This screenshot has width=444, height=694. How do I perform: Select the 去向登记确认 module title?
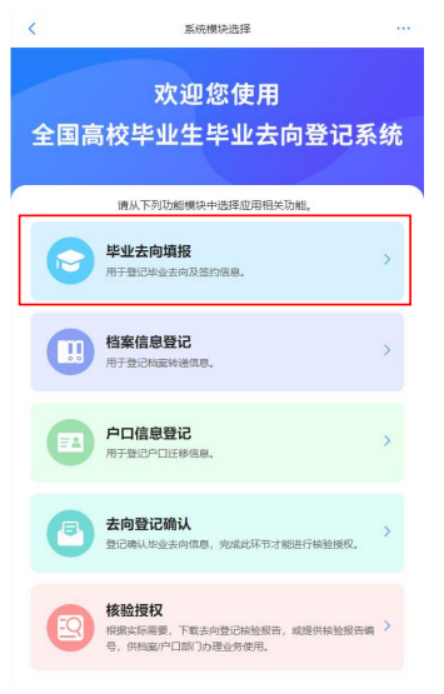(148, 524)
